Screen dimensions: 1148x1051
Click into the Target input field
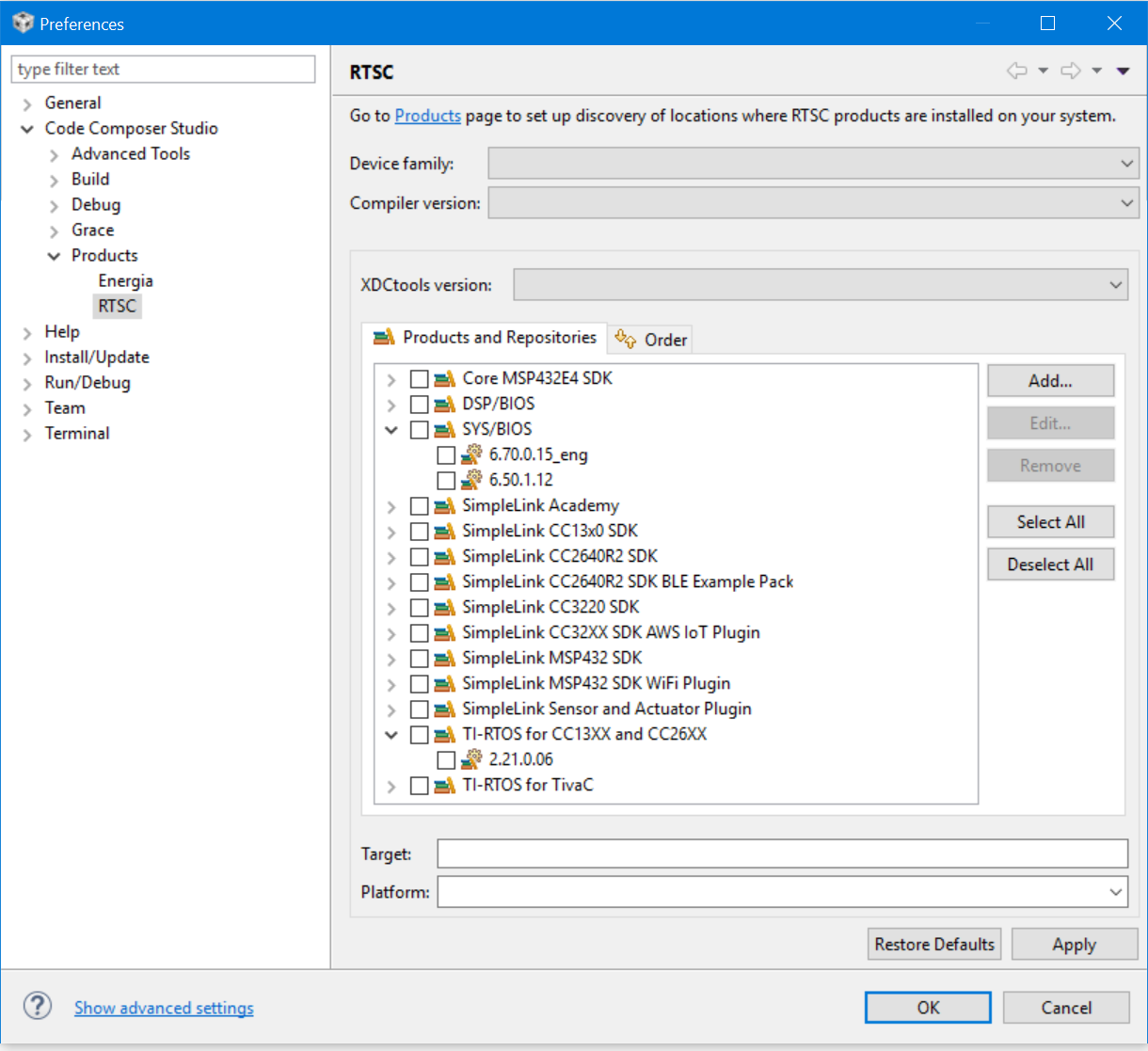(x=782, y=853)
